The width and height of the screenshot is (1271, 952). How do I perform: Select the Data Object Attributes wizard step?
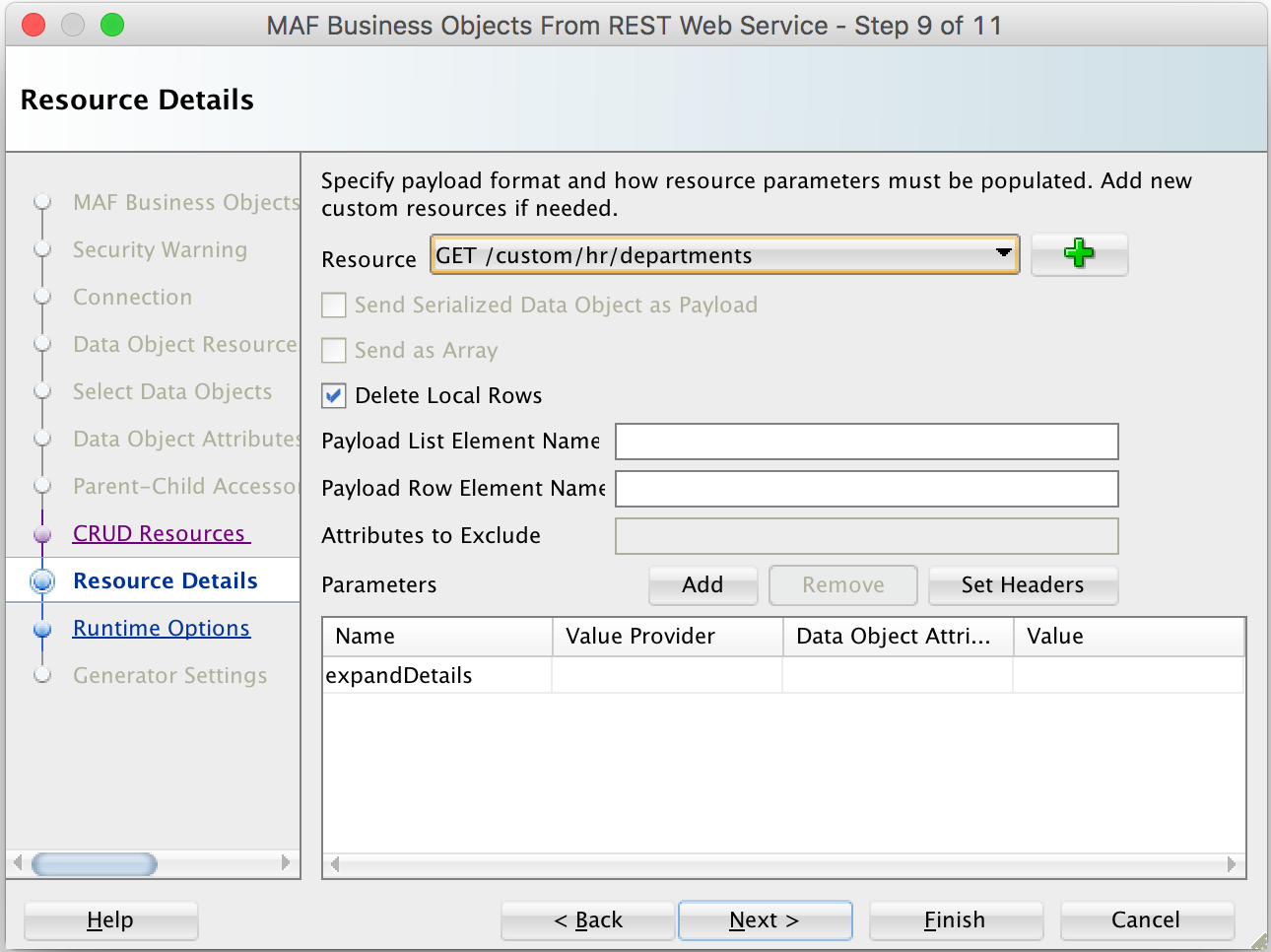pos(186,439)
